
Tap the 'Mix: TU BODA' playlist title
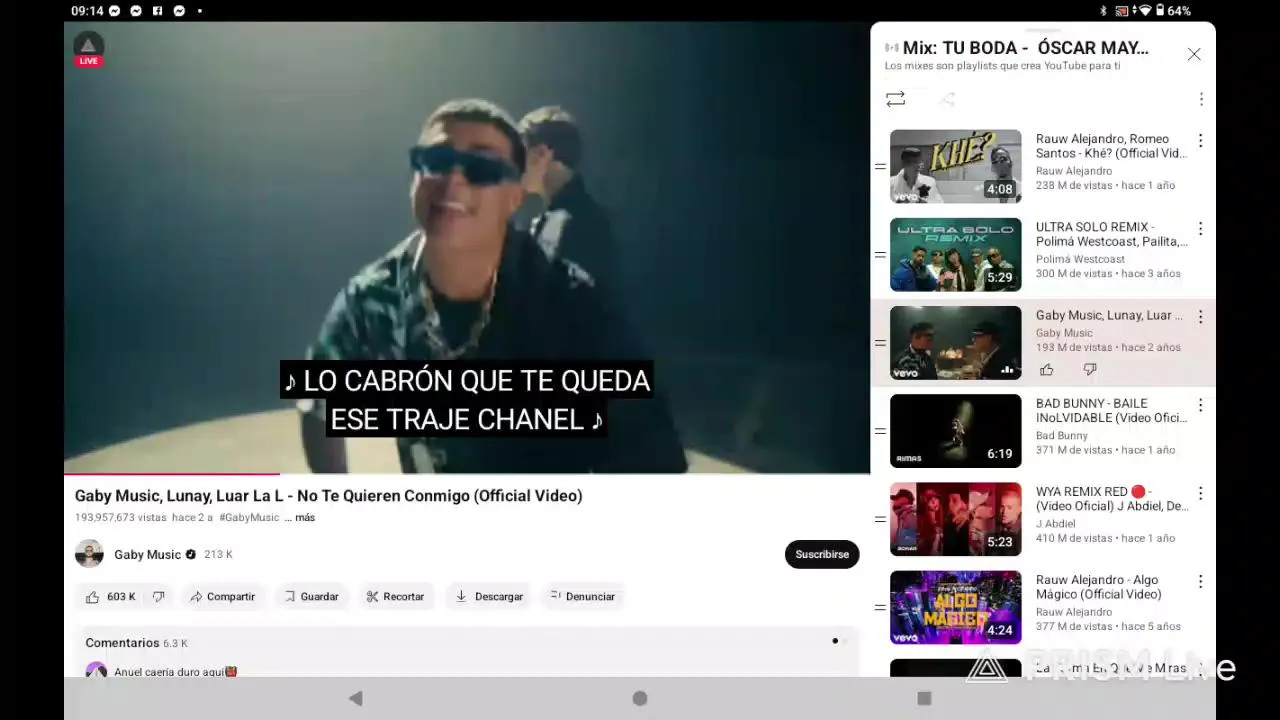click(x=1026, y=48)
